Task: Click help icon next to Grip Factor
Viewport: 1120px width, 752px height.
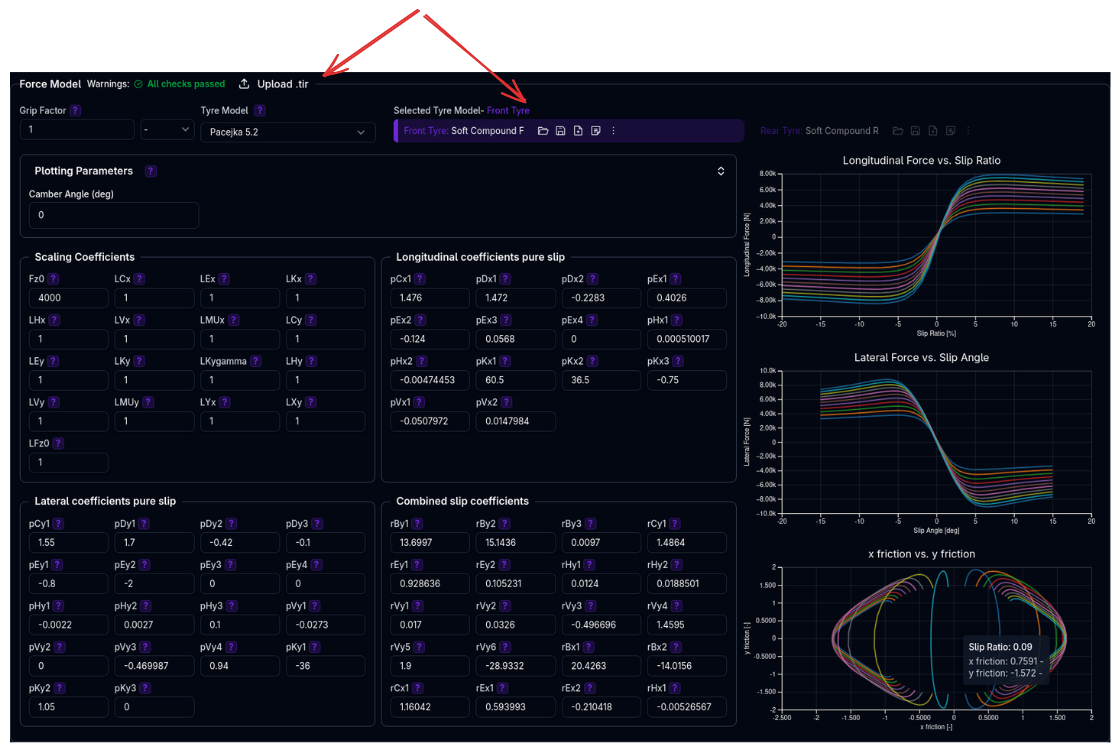Action: 75,111
